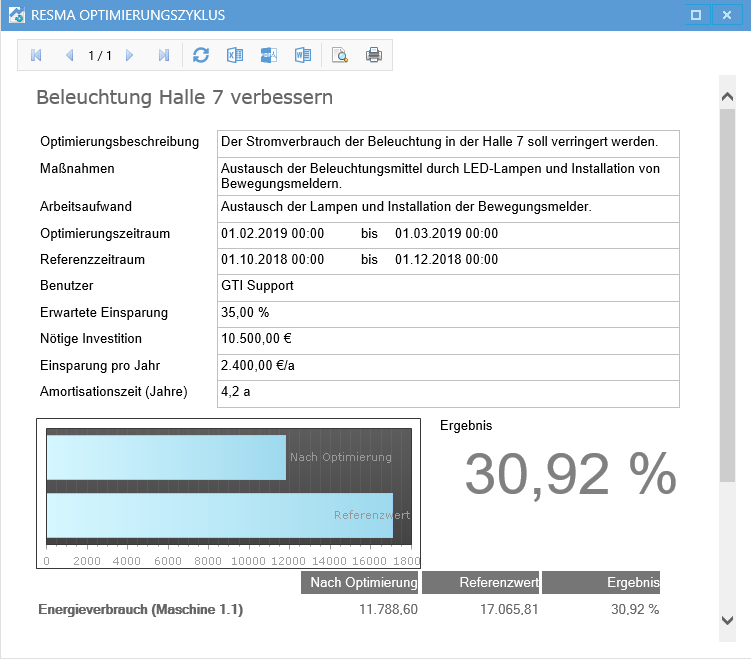Maximize the RESMA window
Screen dimensions: 751x659
point(695,15)
